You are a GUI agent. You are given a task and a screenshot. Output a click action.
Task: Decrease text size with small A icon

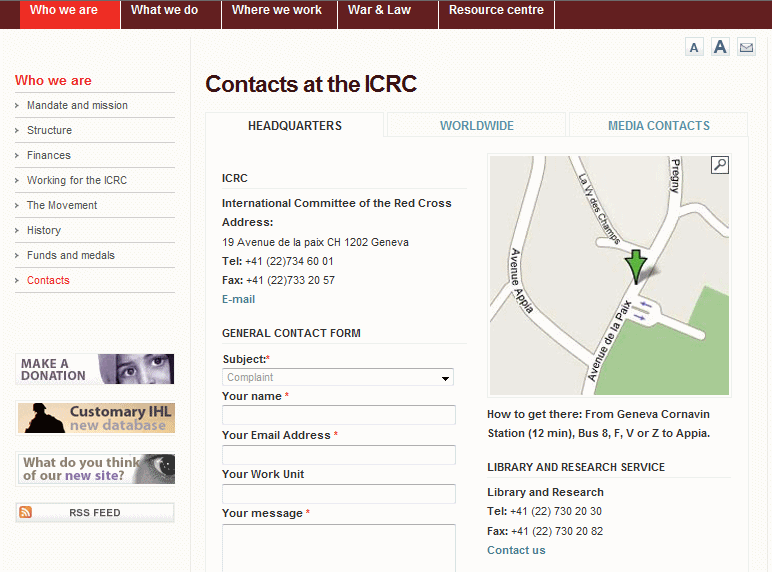(x=694, y=47)
